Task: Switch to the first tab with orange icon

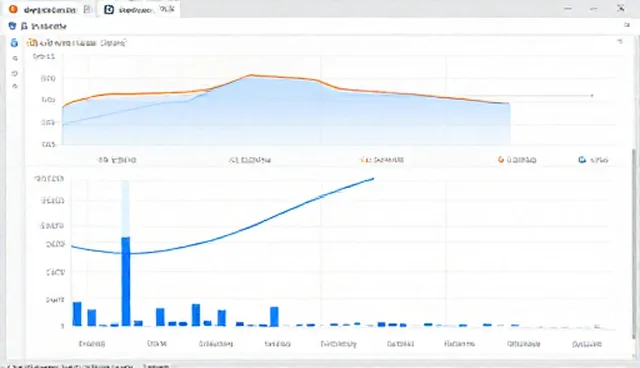Action: tap(49, 9)
